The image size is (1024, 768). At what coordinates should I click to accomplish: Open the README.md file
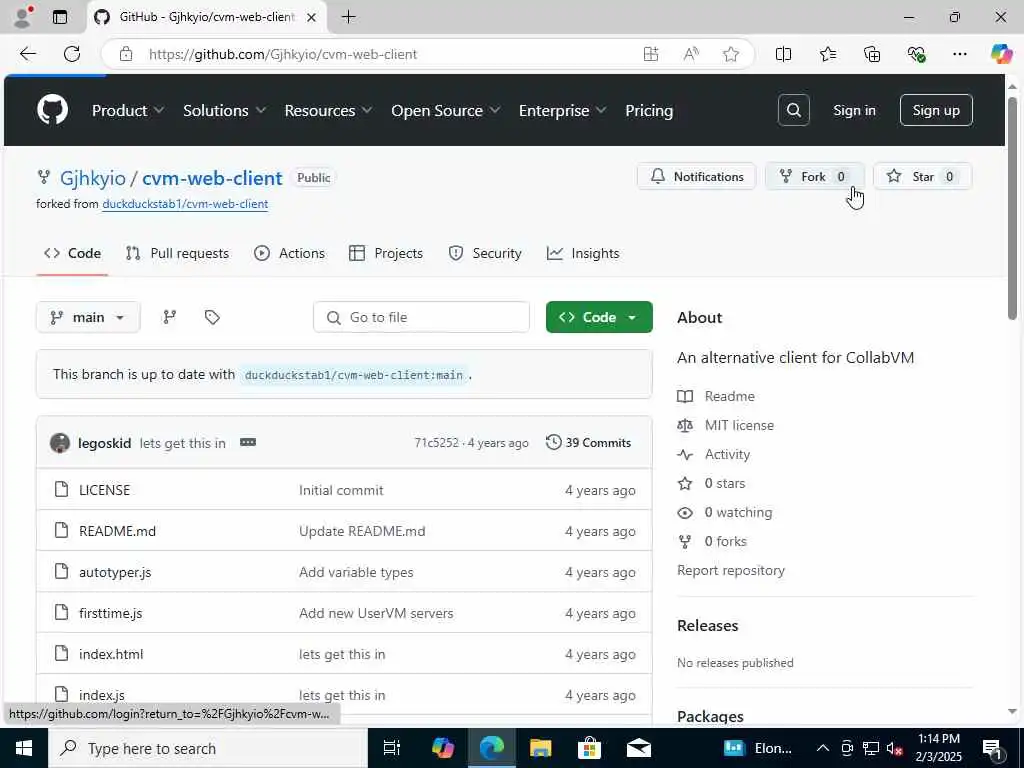[118, 531]
